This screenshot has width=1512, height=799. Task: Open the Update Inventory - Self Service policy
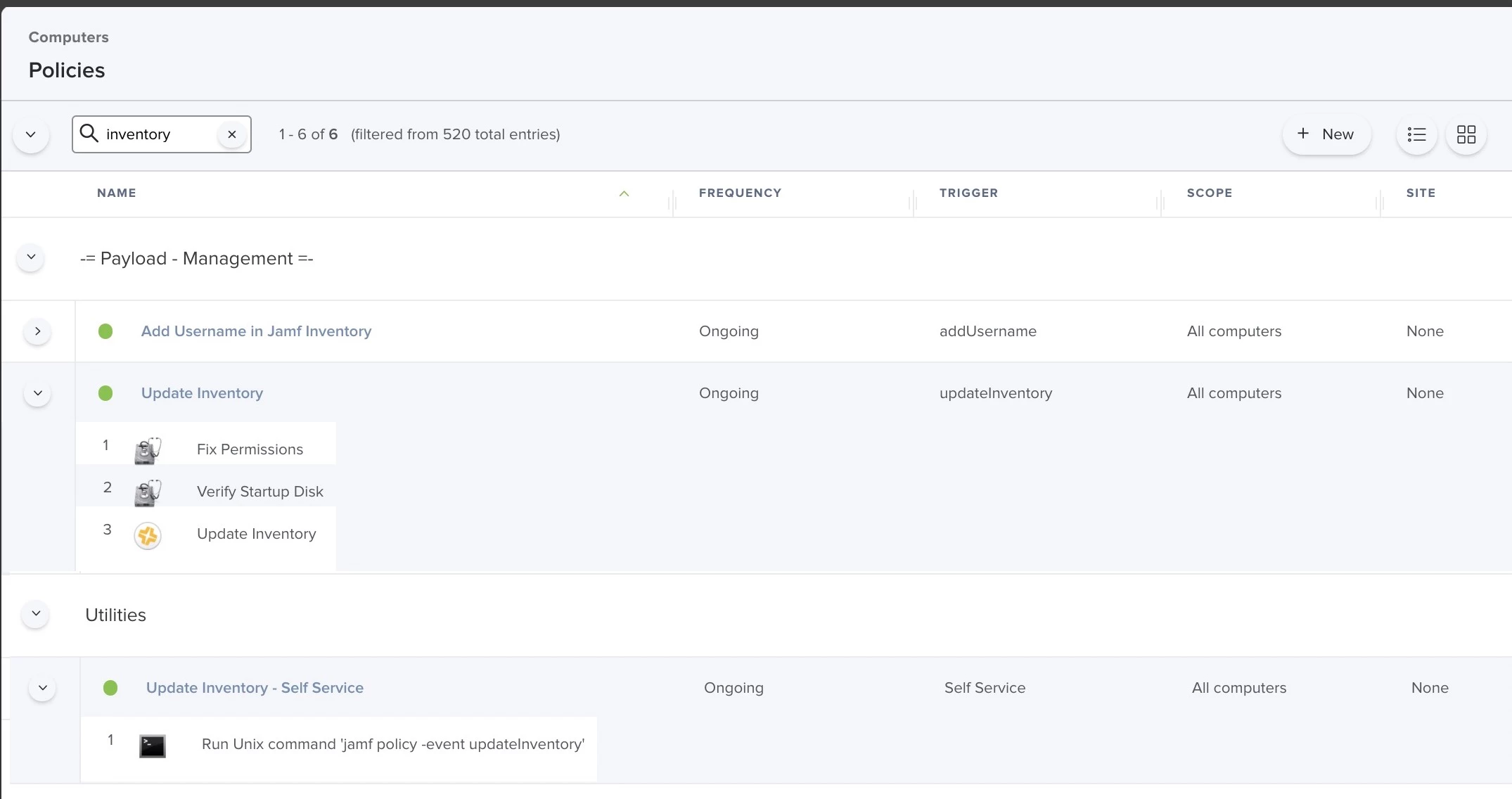(x=255, y=688)
